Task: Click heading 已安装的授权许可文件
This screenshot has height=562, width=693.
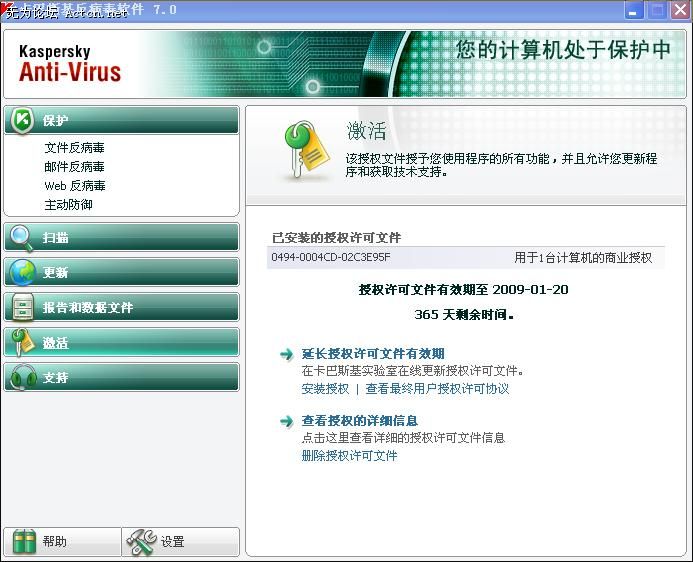Action: tap(336, 238)
